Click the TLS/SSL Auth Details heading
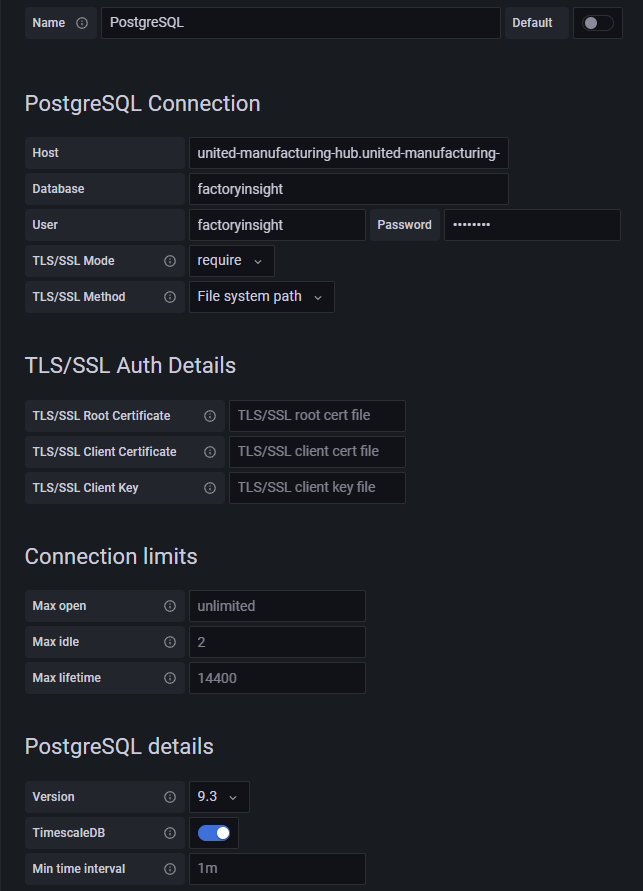The width and height of the screenshot is (643, 891). click(130, 365)
